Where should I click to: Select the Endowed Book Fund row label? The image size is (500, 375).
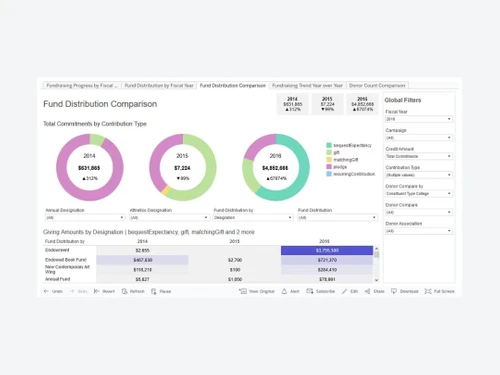click(x=66, y=260)
